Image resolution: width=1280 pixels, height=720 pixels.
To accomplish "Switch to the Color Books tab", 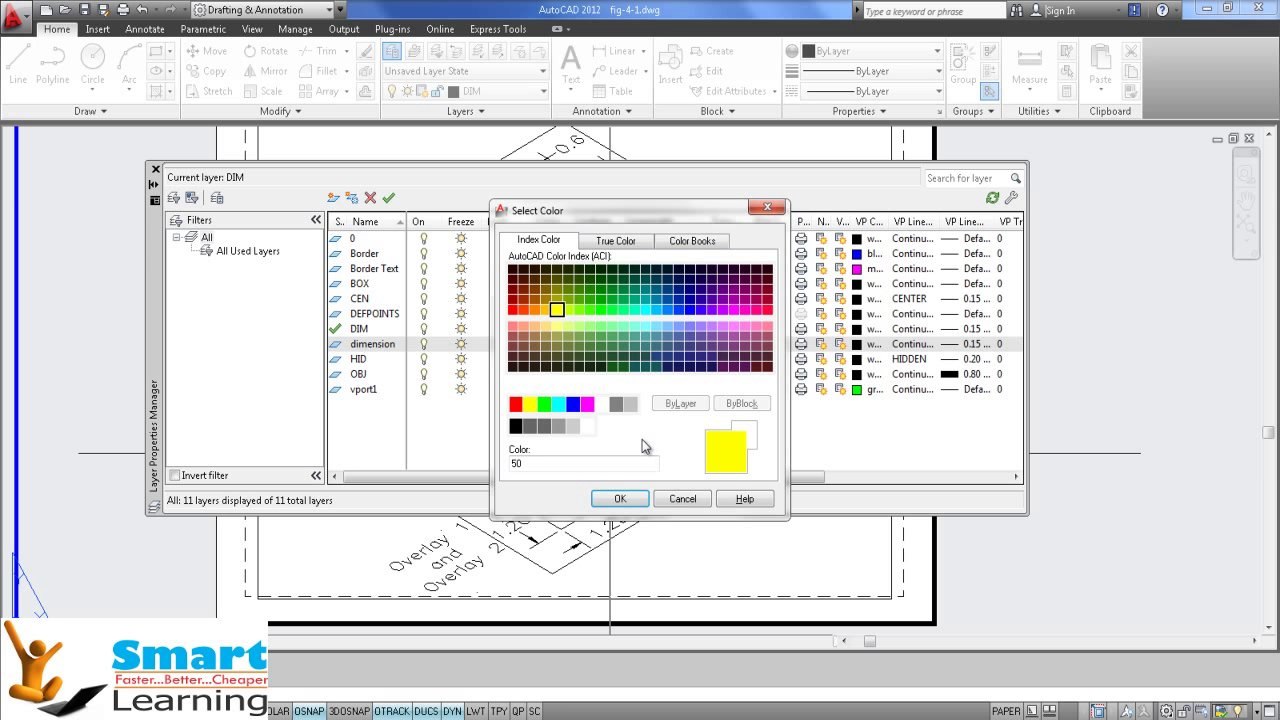I will pyautogui.click(x=692, y=241).
